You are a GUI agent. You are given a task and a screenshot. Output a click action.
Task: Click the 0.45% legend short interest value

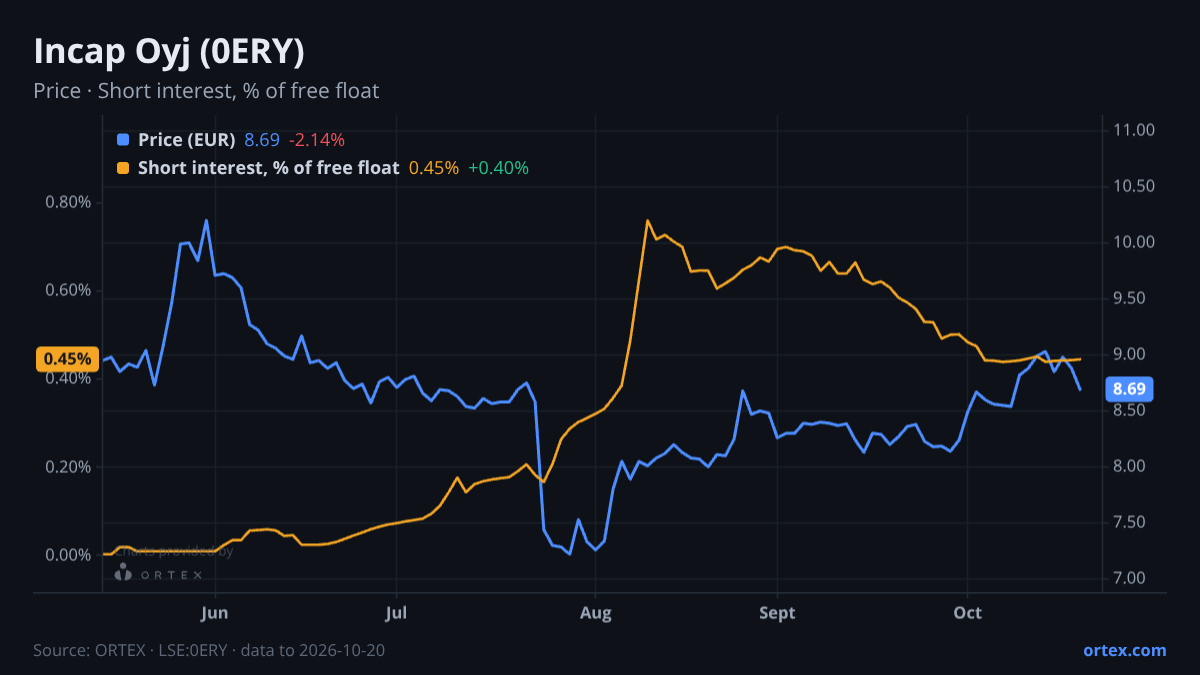point(434,168)
